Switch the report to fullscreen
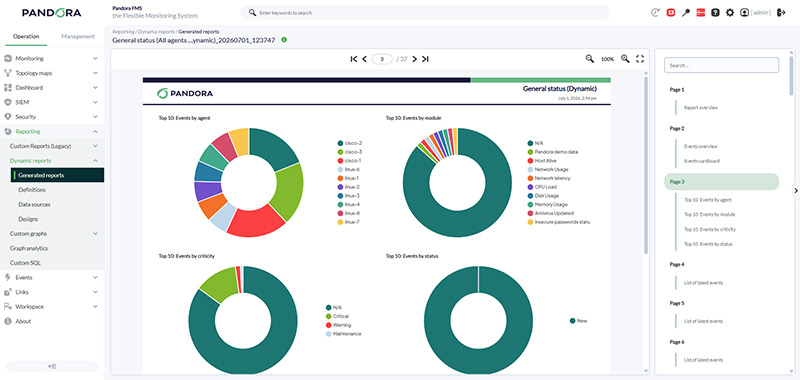Image resolution: width=800 pixels, height=380 pixels. click(640, 59)
